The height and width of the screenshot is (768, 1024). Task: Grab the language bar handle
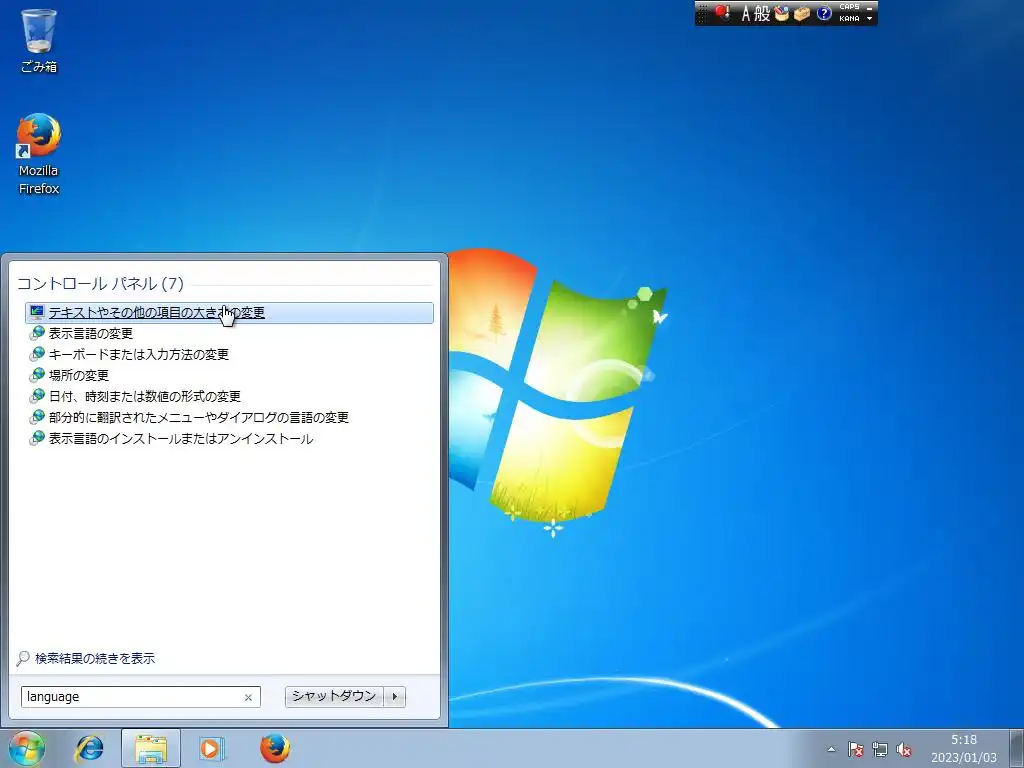pos(702,13)
